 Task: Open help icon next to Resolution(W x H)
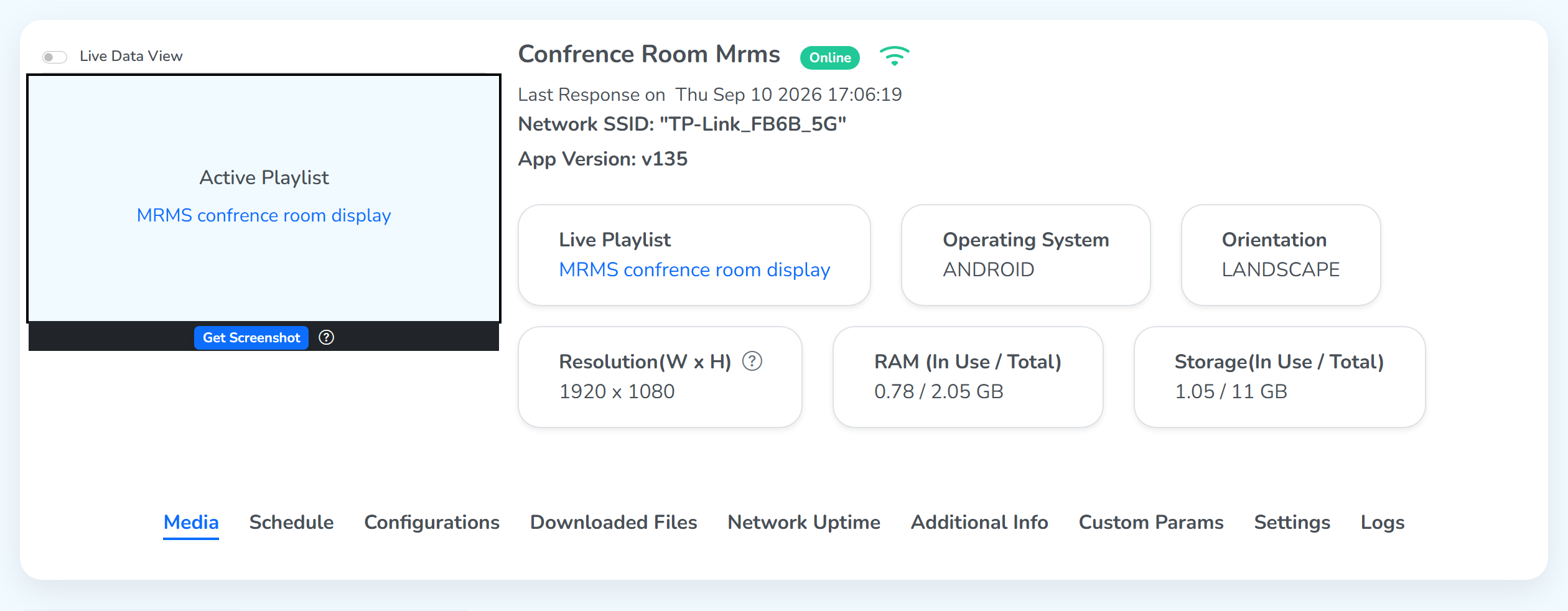coord(752,361)
